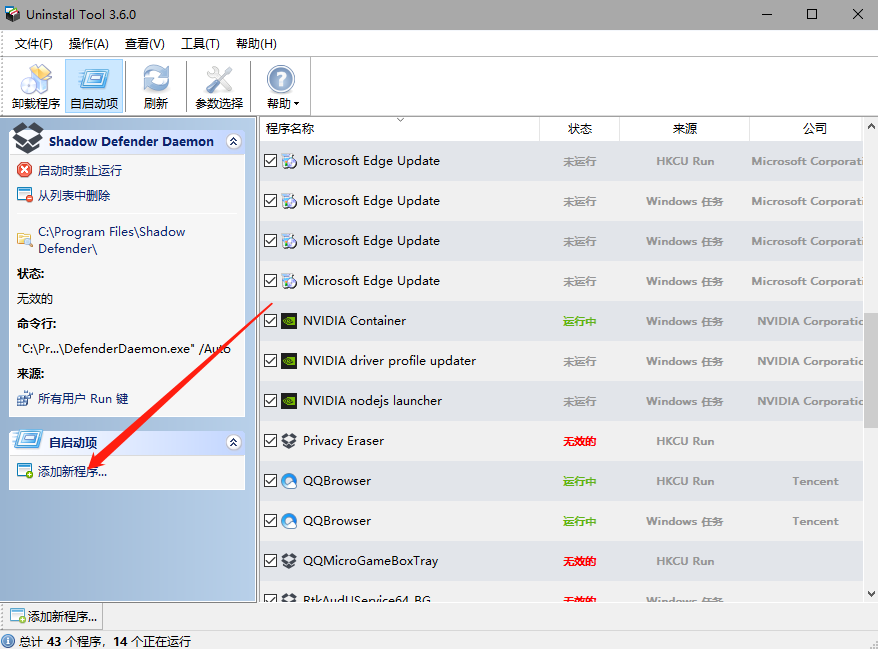878x649 pixels.
Task: Click the red 启动时禁止运行 icon
Action: tap(25, 170)
